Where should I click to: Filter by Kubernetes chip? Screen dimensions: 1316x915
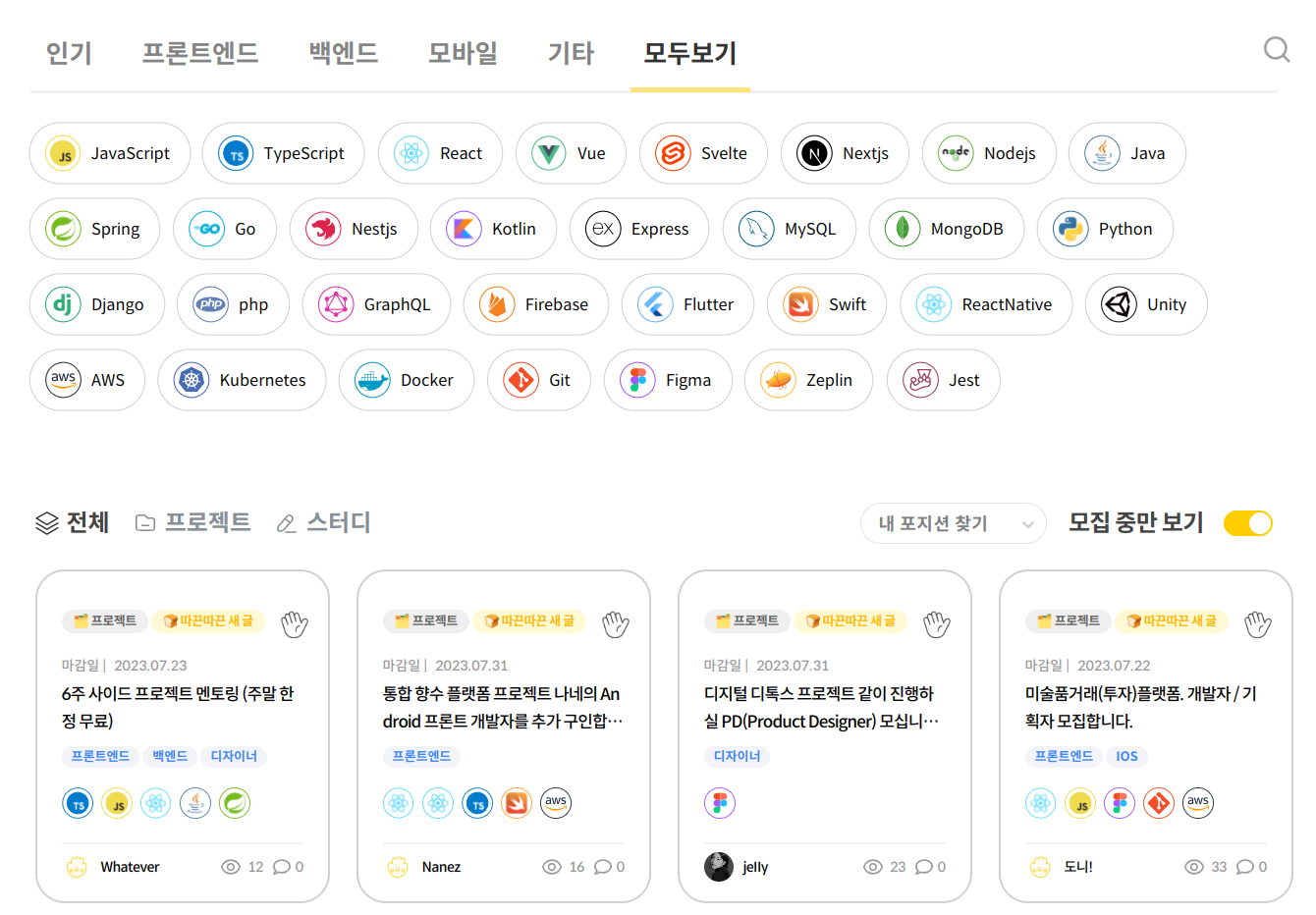(242, 380)
